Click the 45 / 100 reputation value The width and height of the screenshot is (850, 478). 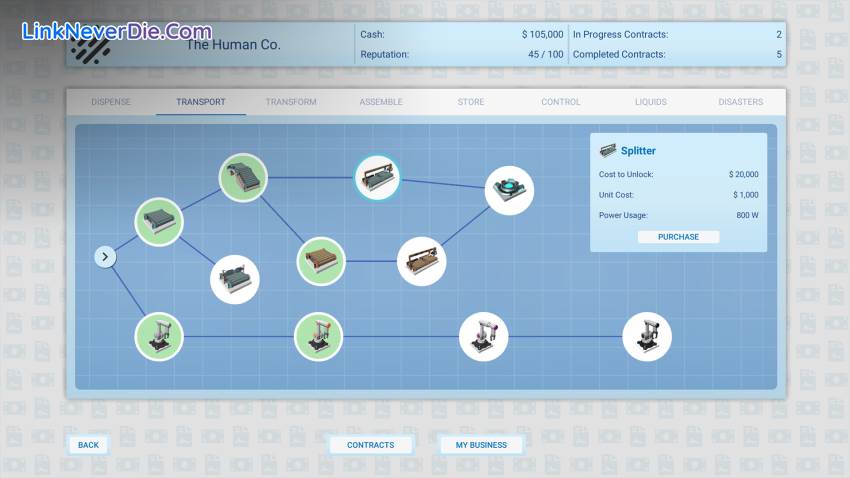(x=546, y=54)
